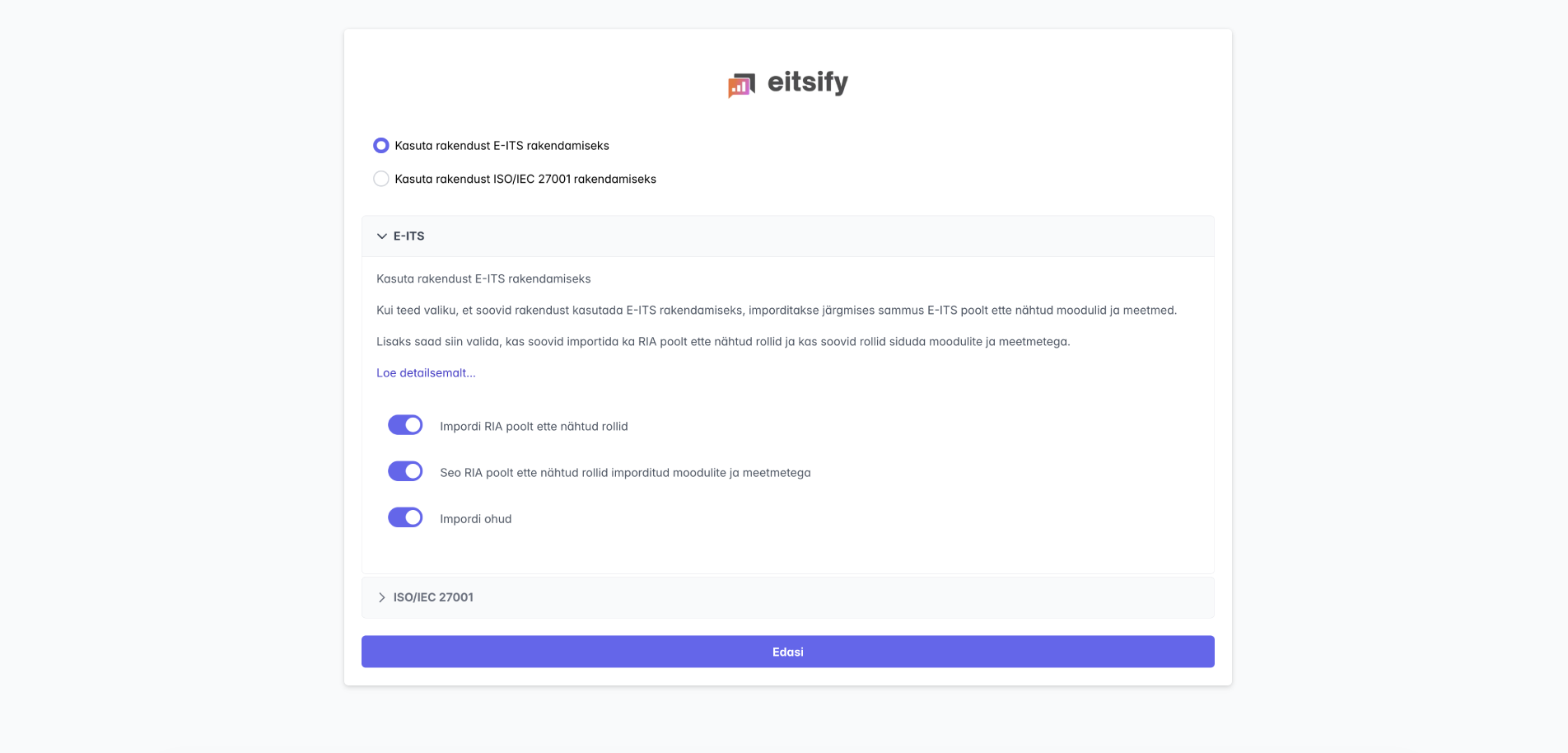Click the eitsify logo icon
The height and width of the screenshot is (753, 1568).
tap(741, 84)
